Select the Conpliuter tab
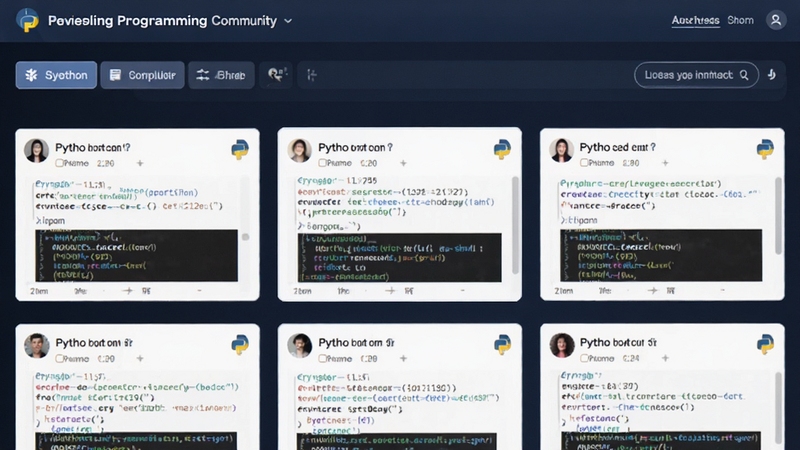This screenshot has width=800, height=450. pyautogui.click(x=142, y=75)
